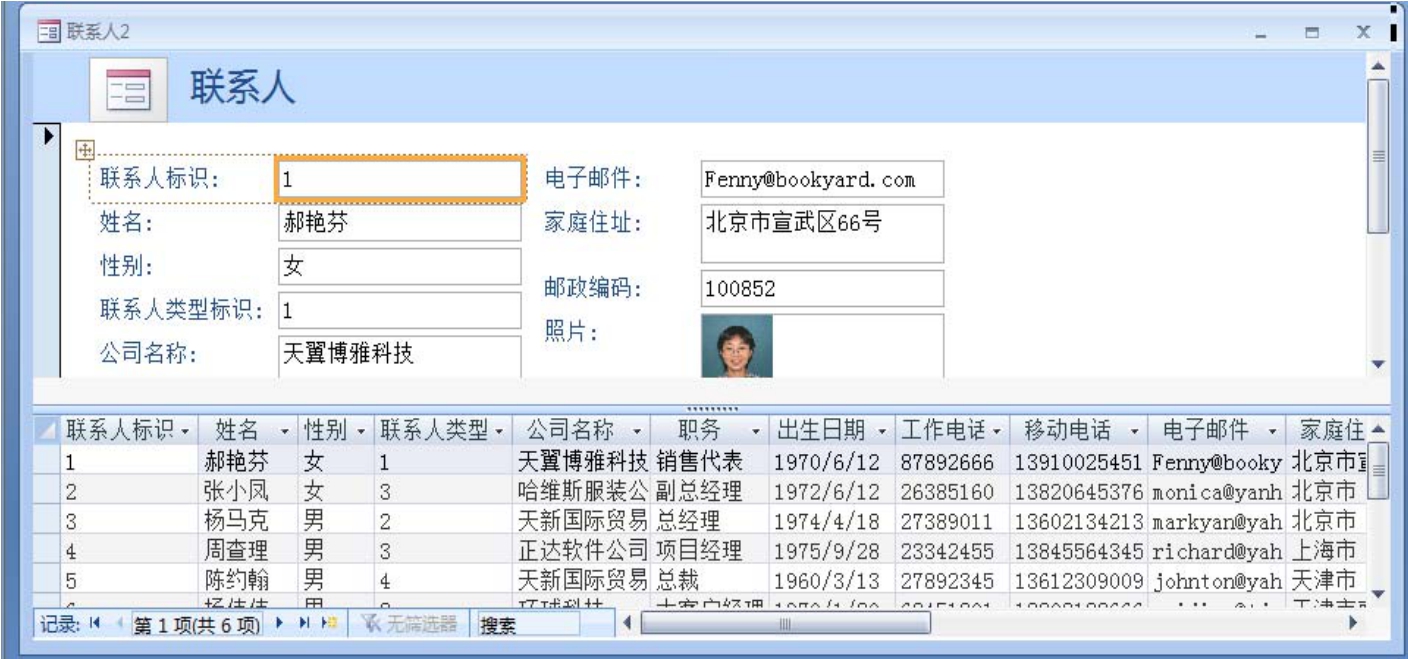The width and height of the screenshot is (1408, 659).
Task: Click the 电子邮件 field with Fenny@bookyard.com
Action: point(821,180)
